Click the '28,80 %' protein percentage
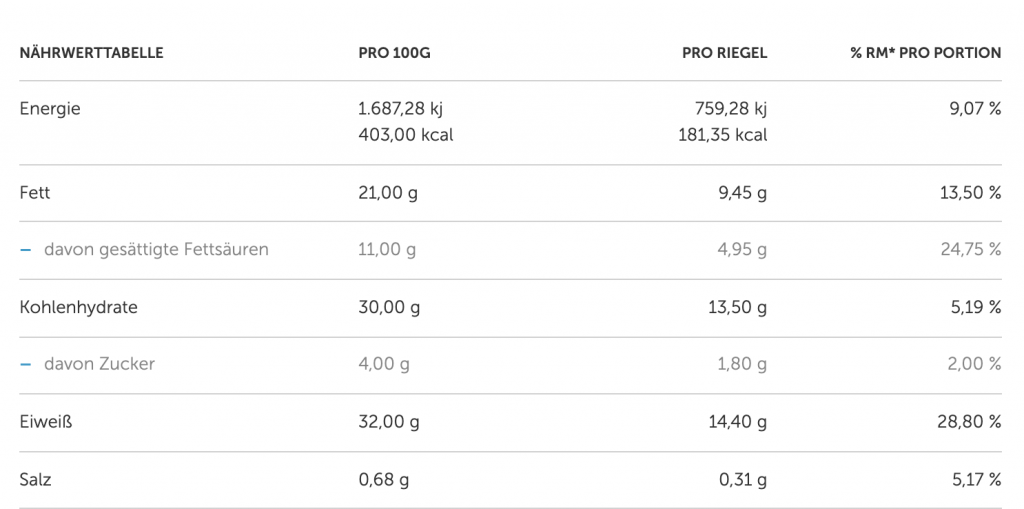The height and width of the screenshot is (509, 1024). [x=970, y=422]
